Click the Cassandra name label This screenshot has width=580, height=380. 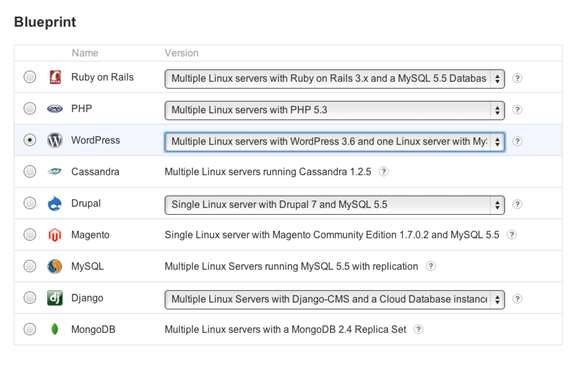coord(95,172)
